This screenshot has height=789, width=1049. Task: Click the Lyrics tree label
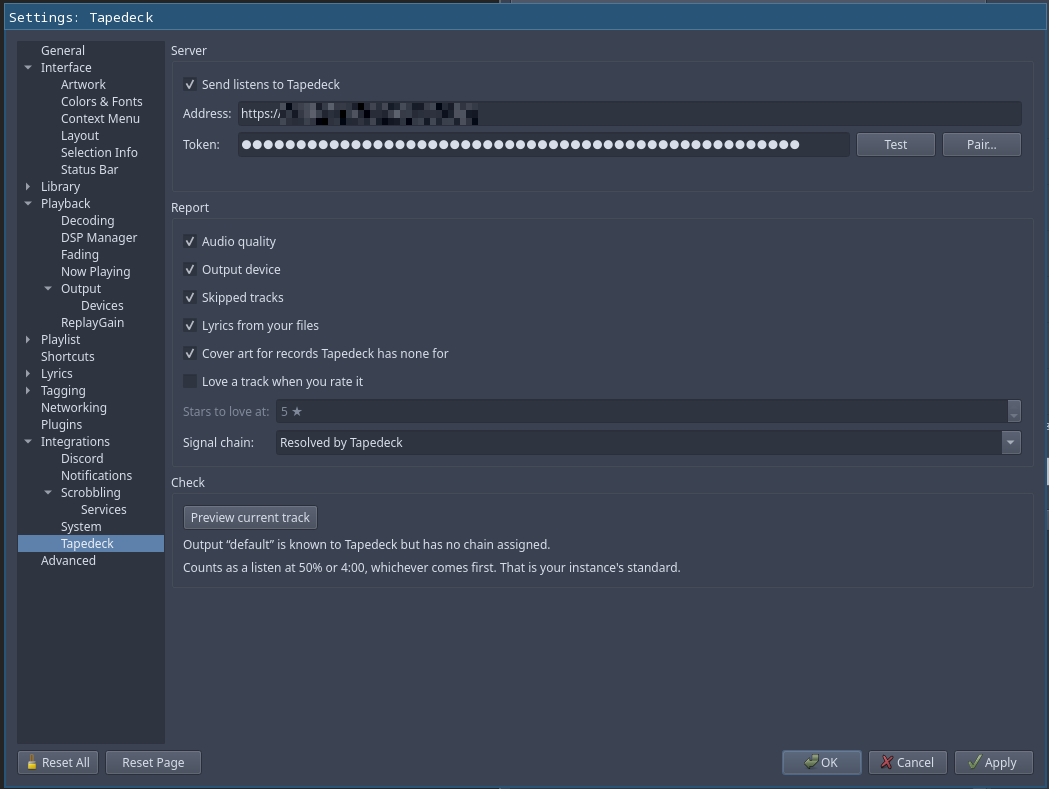click(56, 373)
